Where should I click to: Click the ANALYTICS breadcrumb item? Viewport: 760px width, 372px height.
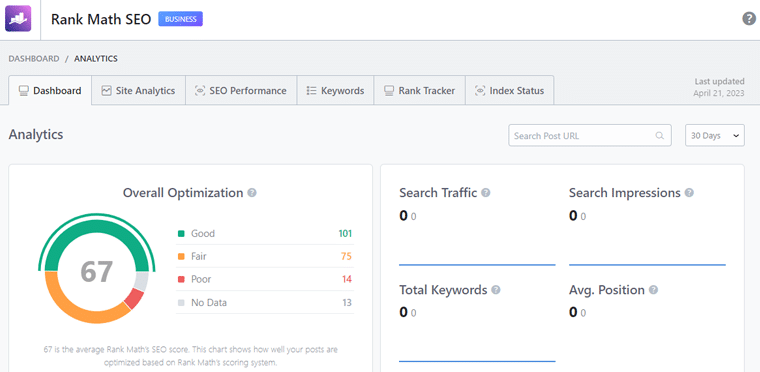pos(95,59)
